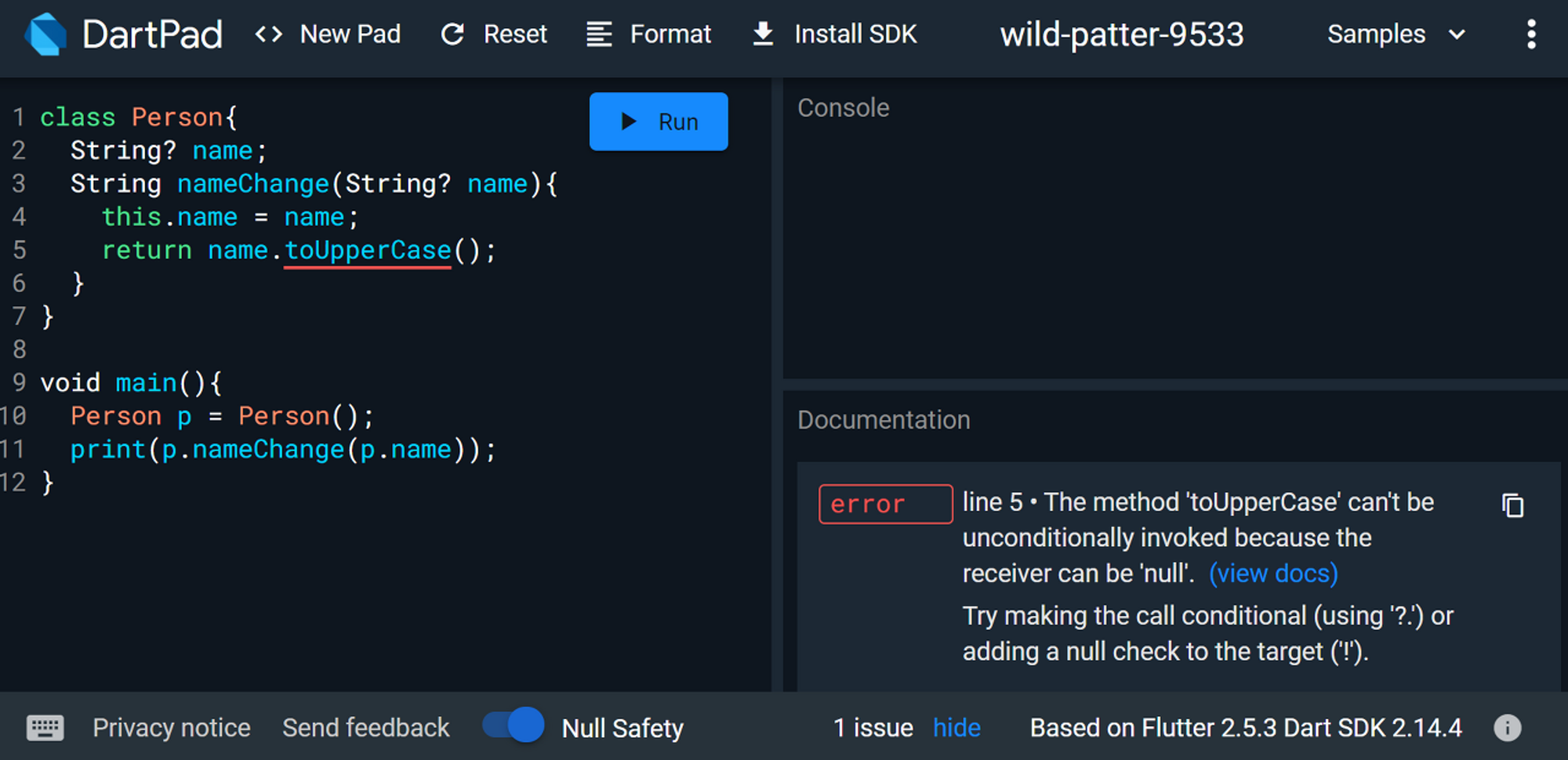Open the view docs link

pyautogui.click(x=1273, y=574)
